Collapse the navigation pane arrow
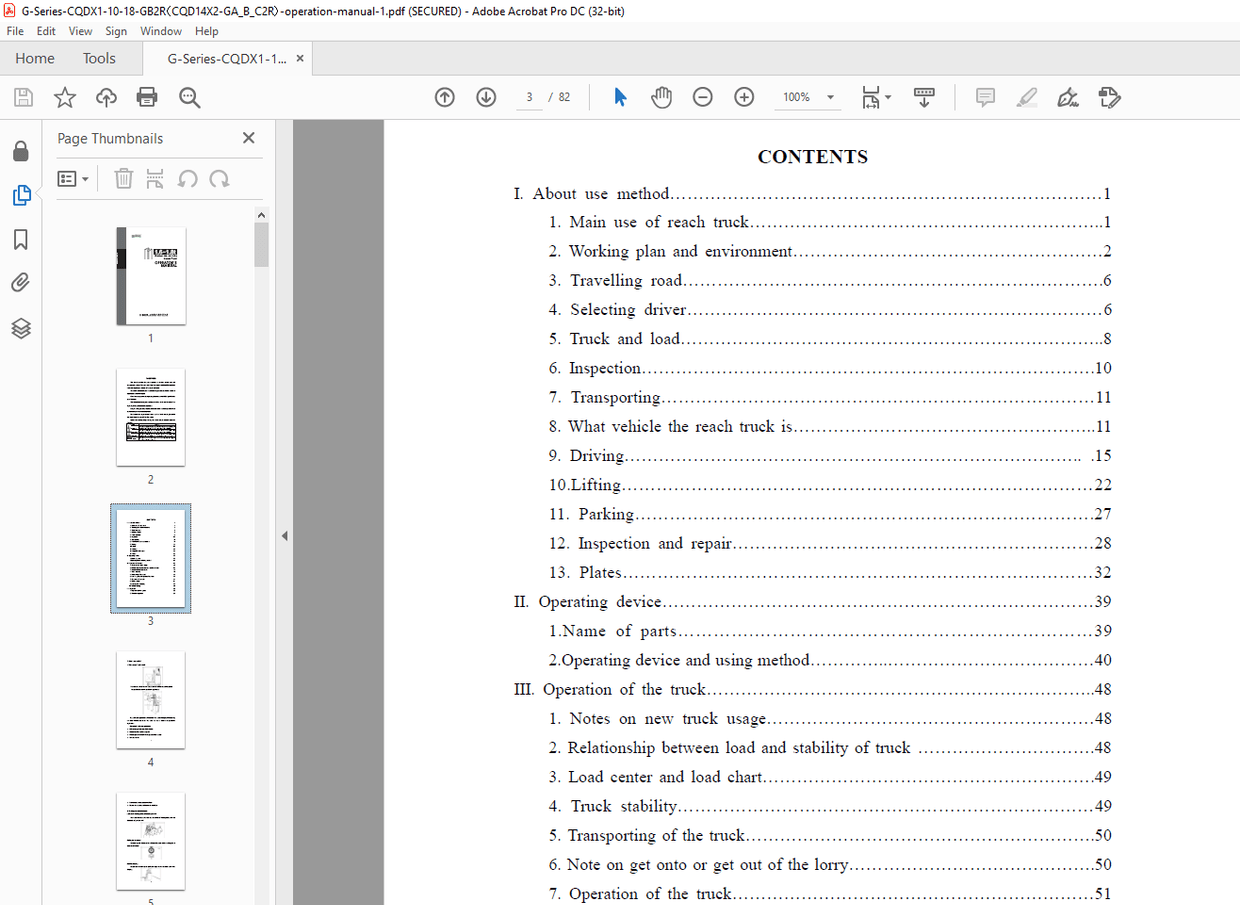 pos(284,536)
